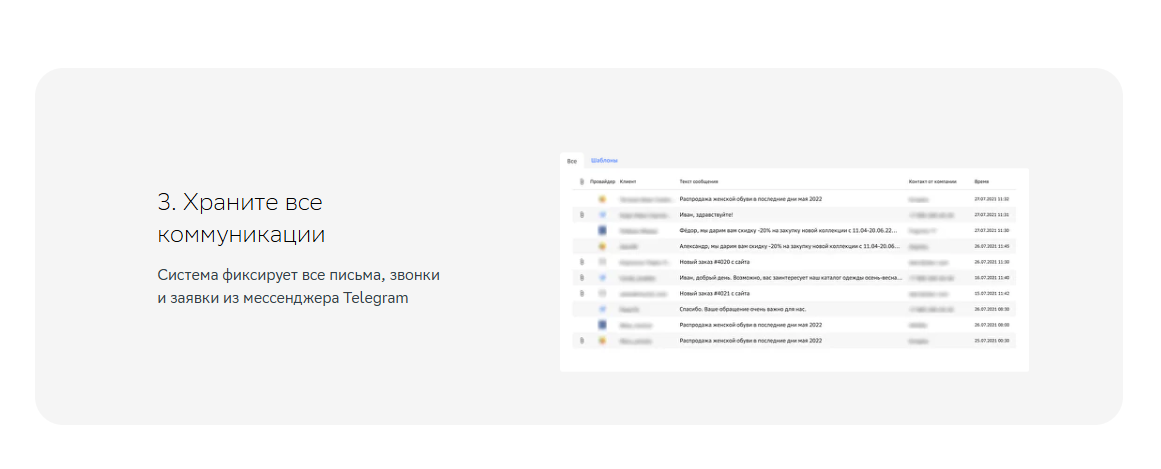Select message "Иван, добрый день. Возможно…"
Viewport: 1161px width, 469px height.
pyautogui.click(x=791, y=278)
